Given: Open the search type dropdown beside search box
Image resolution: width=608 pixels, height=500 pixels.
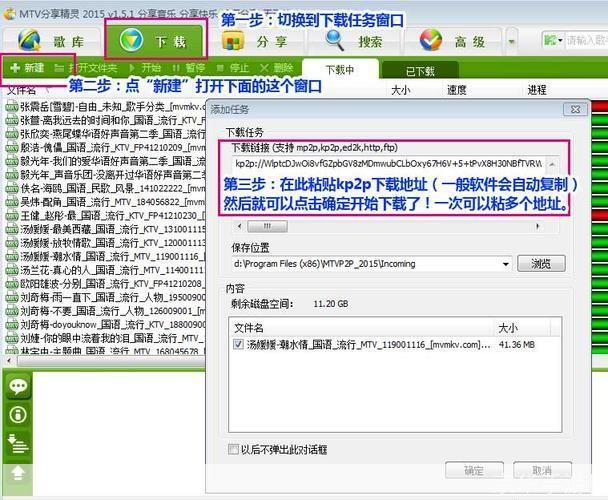Looking at the screenshot, I should tap(553, 40).
